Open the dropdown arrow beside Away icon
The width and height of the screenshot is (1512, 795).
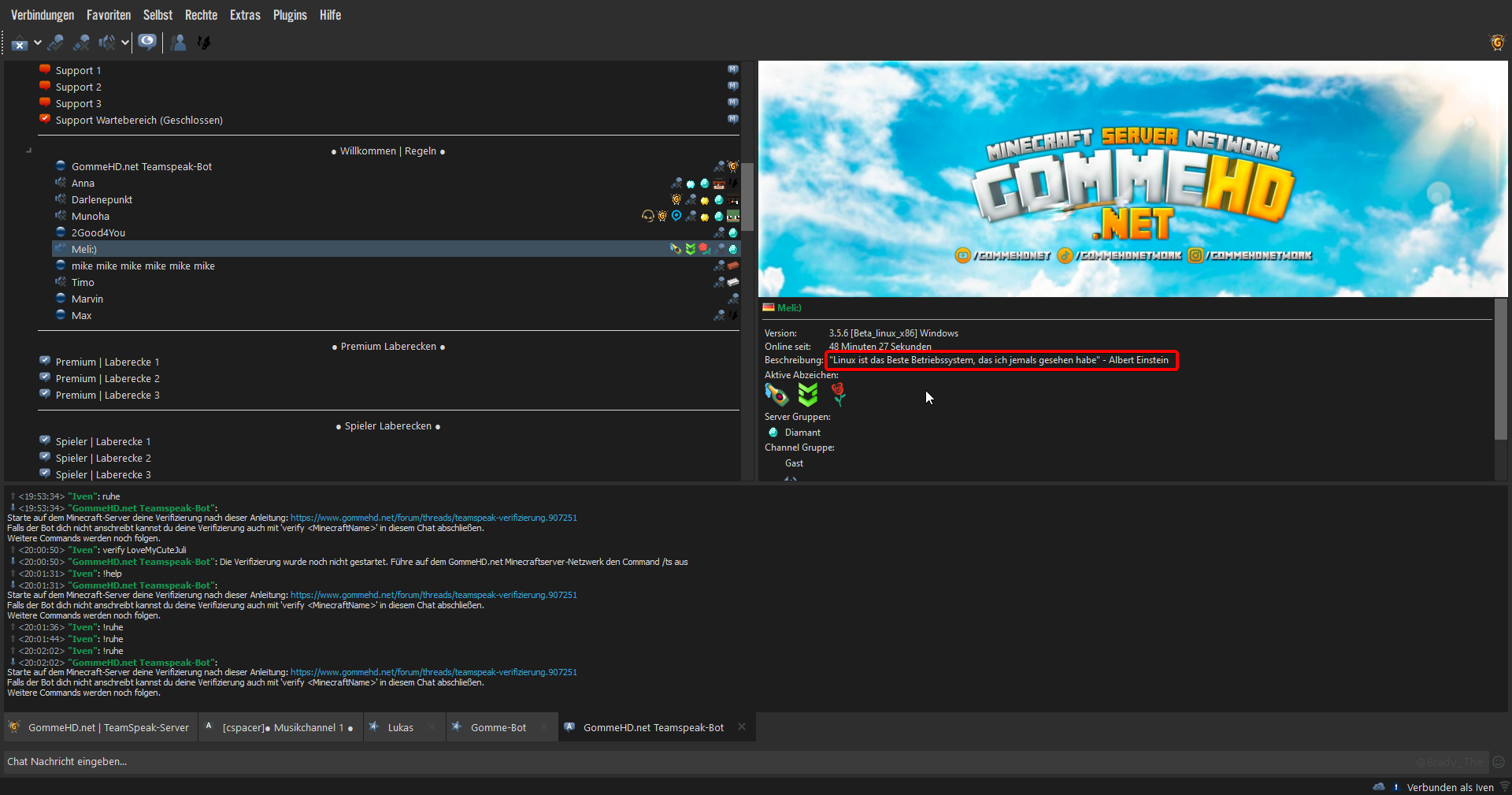pos(37,43)
